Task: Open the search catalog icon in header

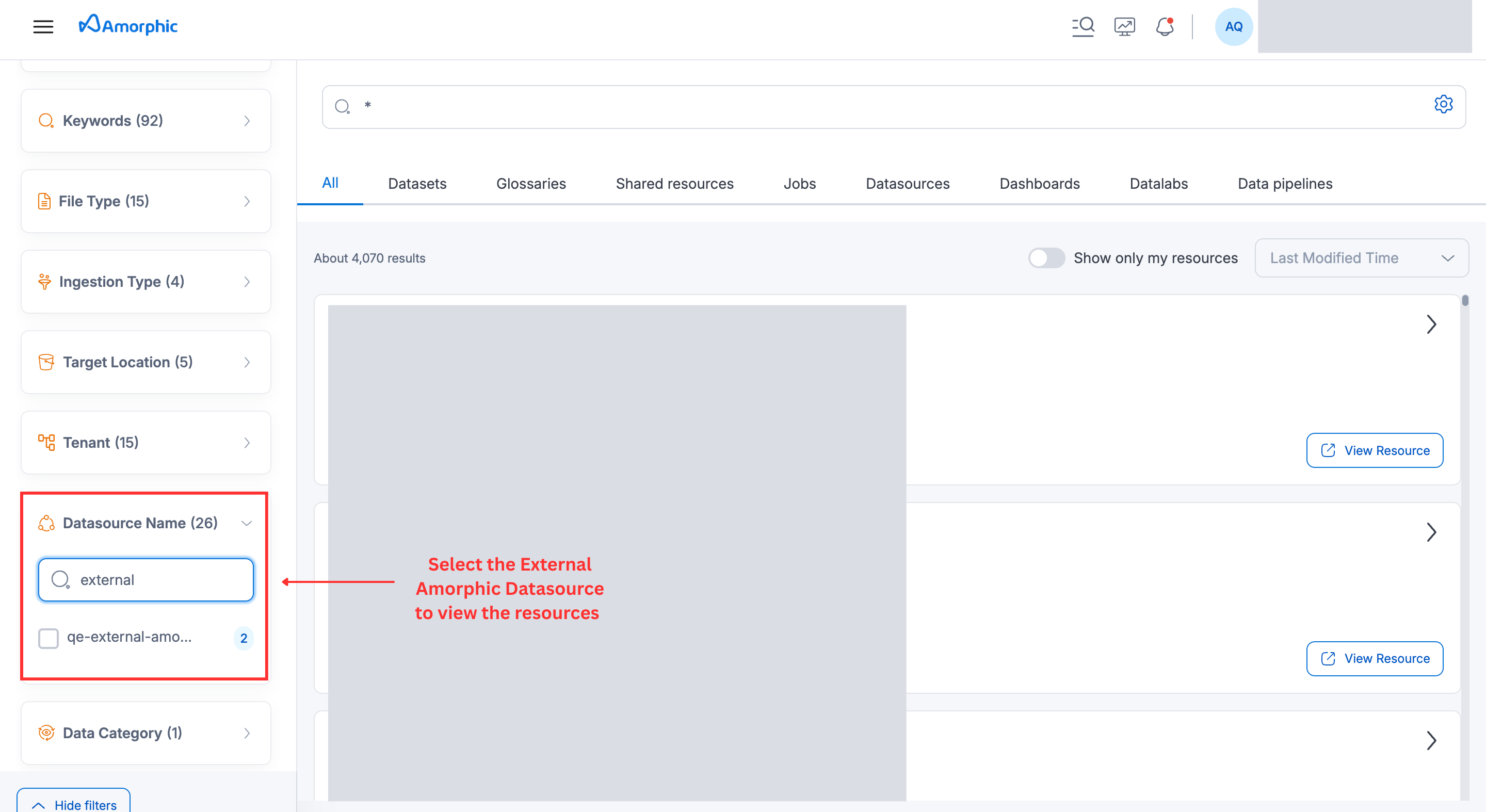Action: coord(1083,26)
